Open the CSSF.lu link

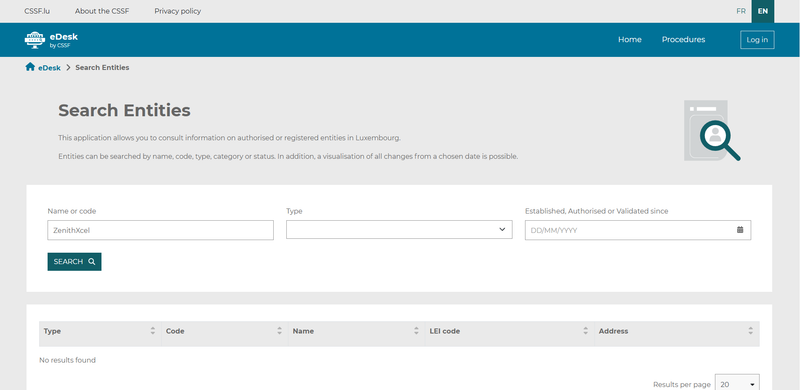tap(37, 11)
